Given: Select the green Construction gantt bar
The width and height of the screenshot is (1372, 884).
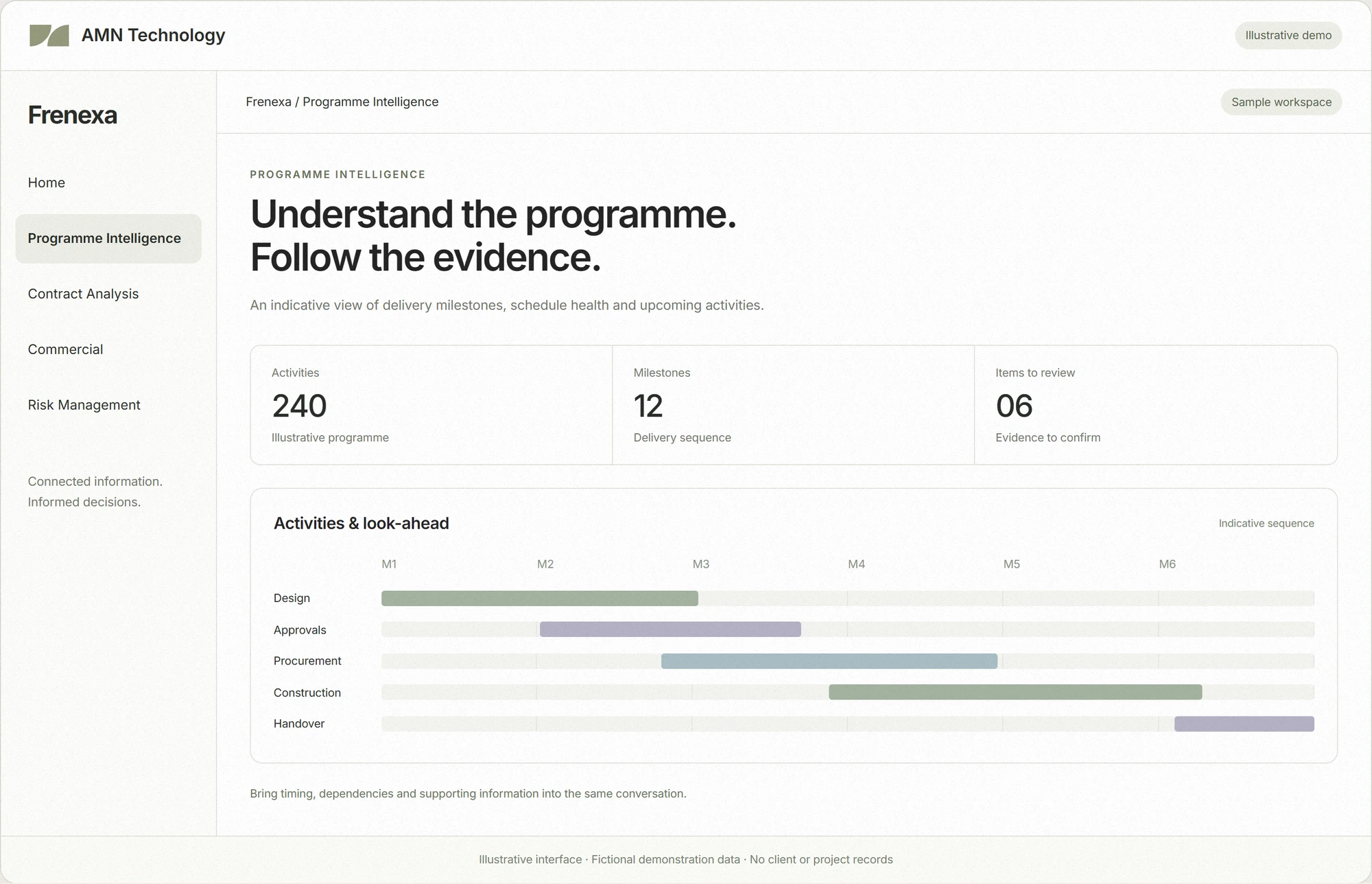Looking at the screenshot, I should (x=1015, y=692).
